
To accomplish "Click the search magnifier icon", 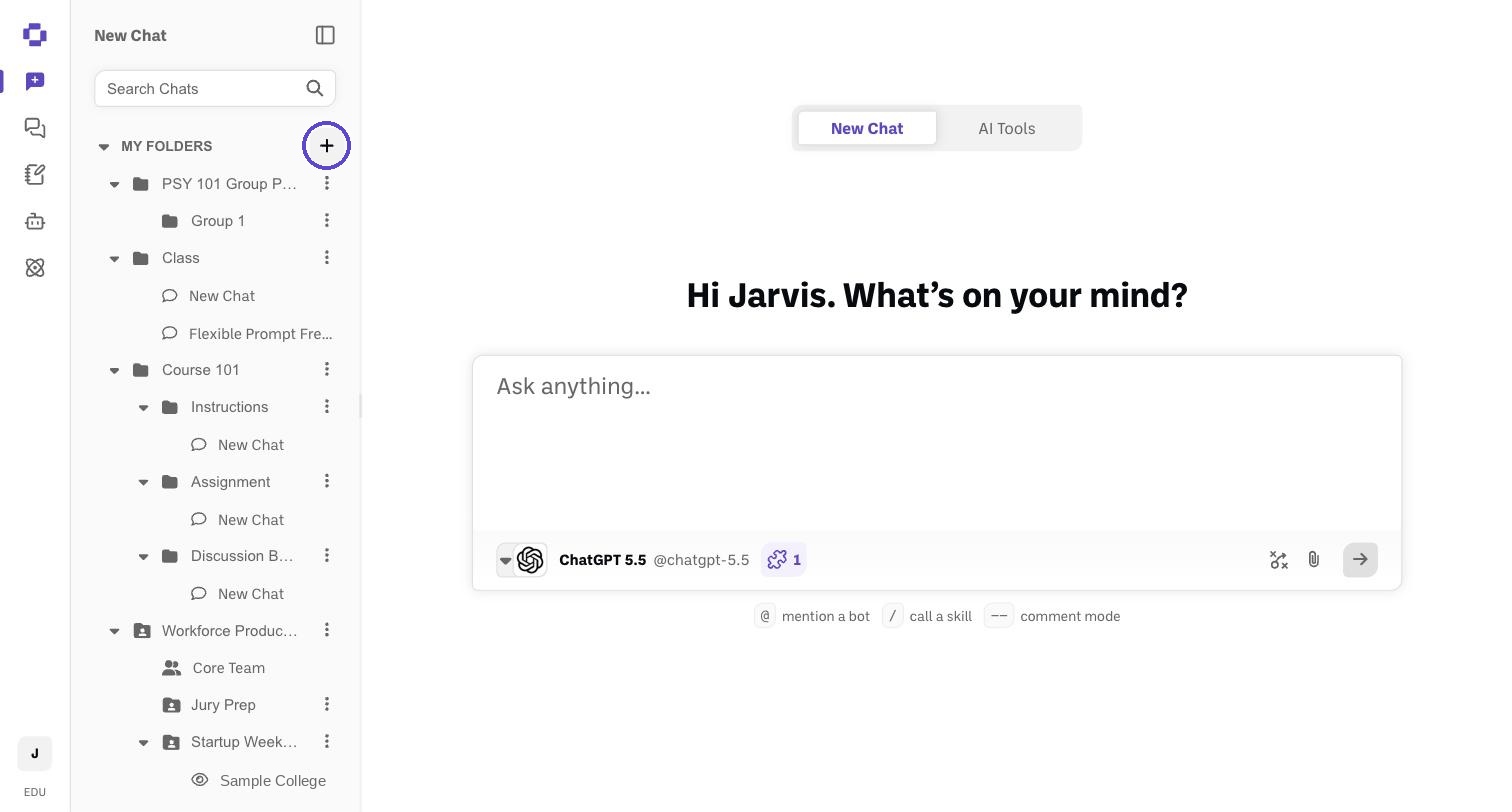I will [x=315, y=88].
